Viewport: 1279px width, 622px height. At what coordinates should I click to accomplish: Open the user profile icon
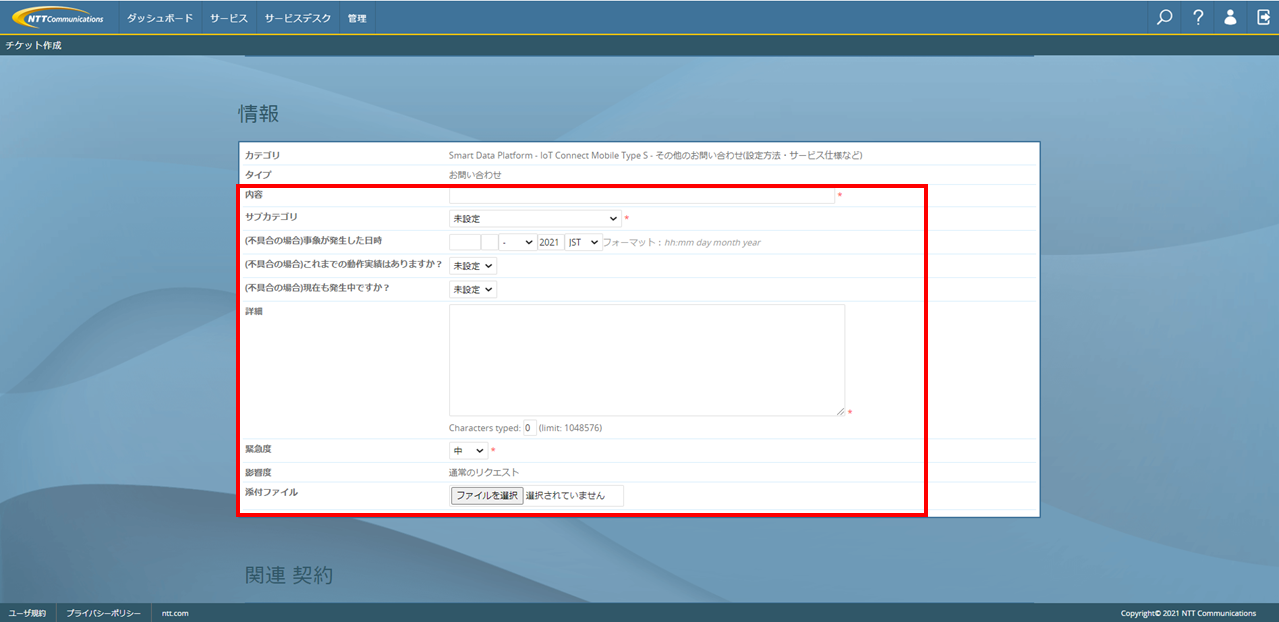pyautogui.click(x=1231, y=17)
